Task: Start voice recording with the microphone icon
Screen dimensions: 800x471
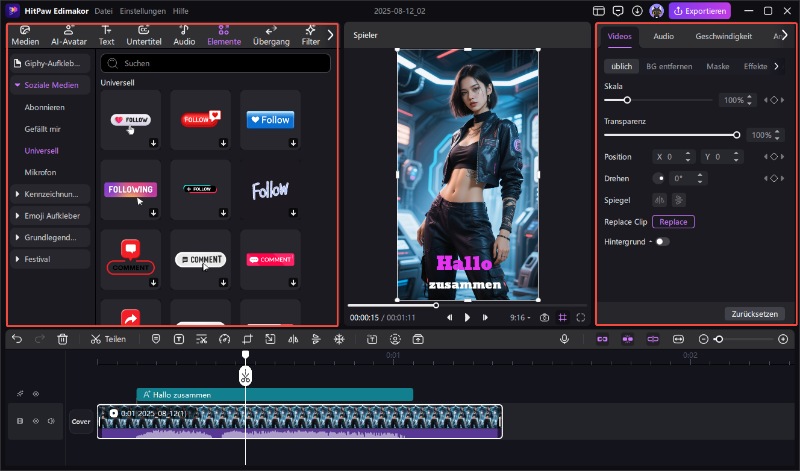Action: point(564,339)
